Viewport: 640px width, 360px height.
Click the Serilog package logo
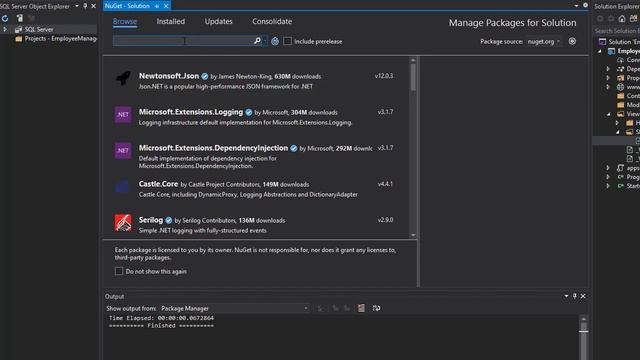[123, 222]
